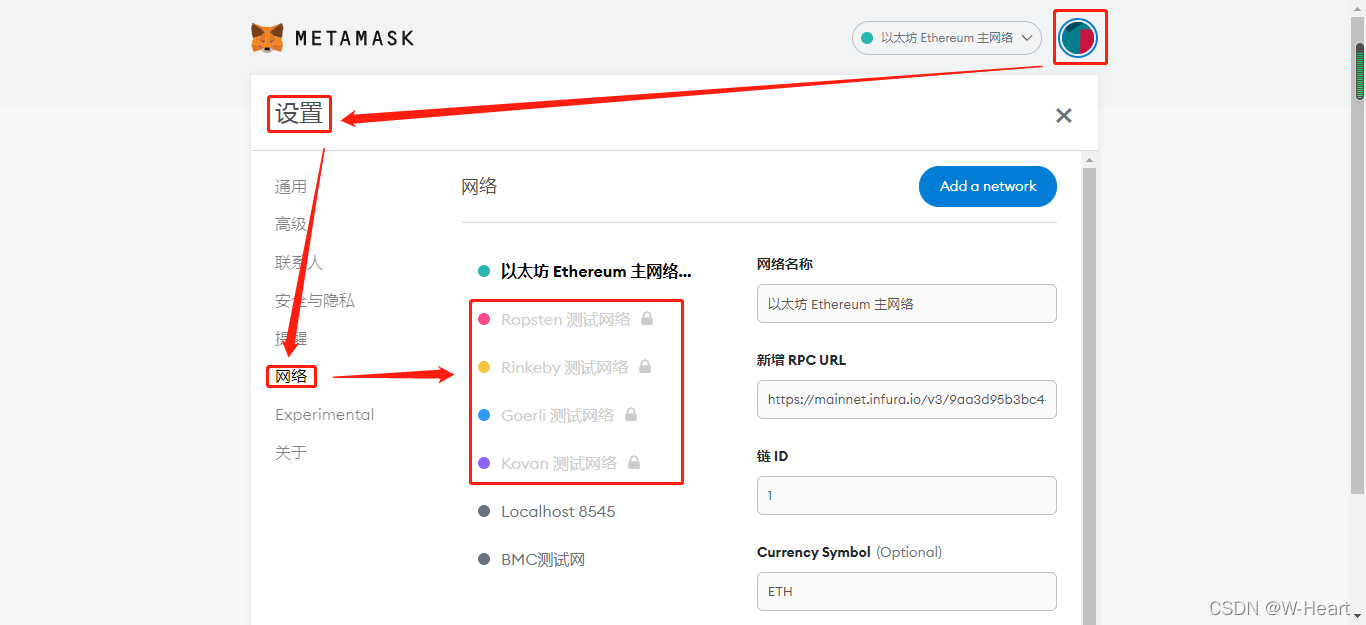This screenshot has width=1366, height=625.
Task: Open the Experimental settings tab
Action: (325, 414)
